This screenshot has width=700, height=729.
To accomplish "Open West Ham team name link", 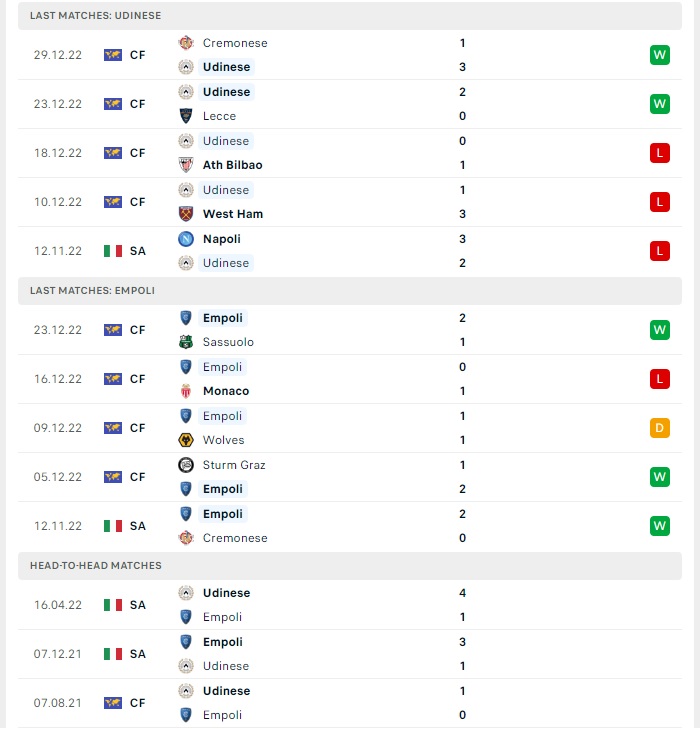I will pyautogui.click(x=233, y=214).
